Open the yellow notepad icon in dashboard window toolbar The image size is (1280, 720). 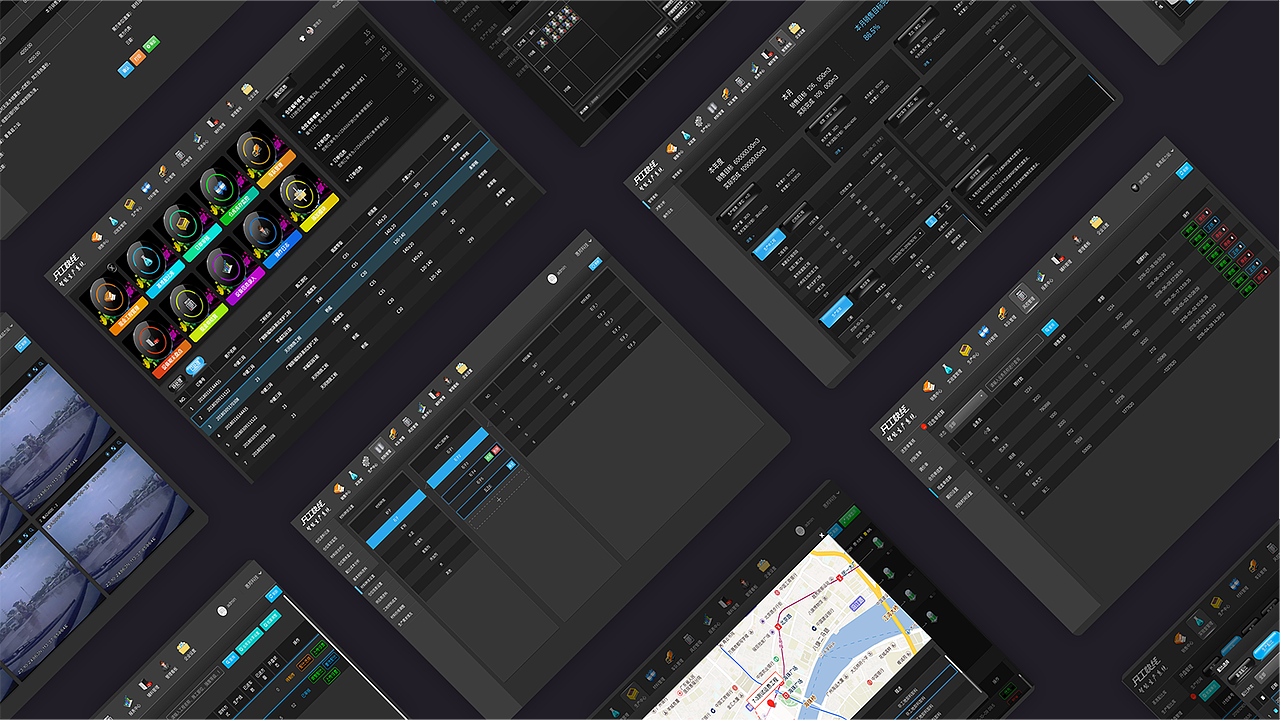pos(248,91)
